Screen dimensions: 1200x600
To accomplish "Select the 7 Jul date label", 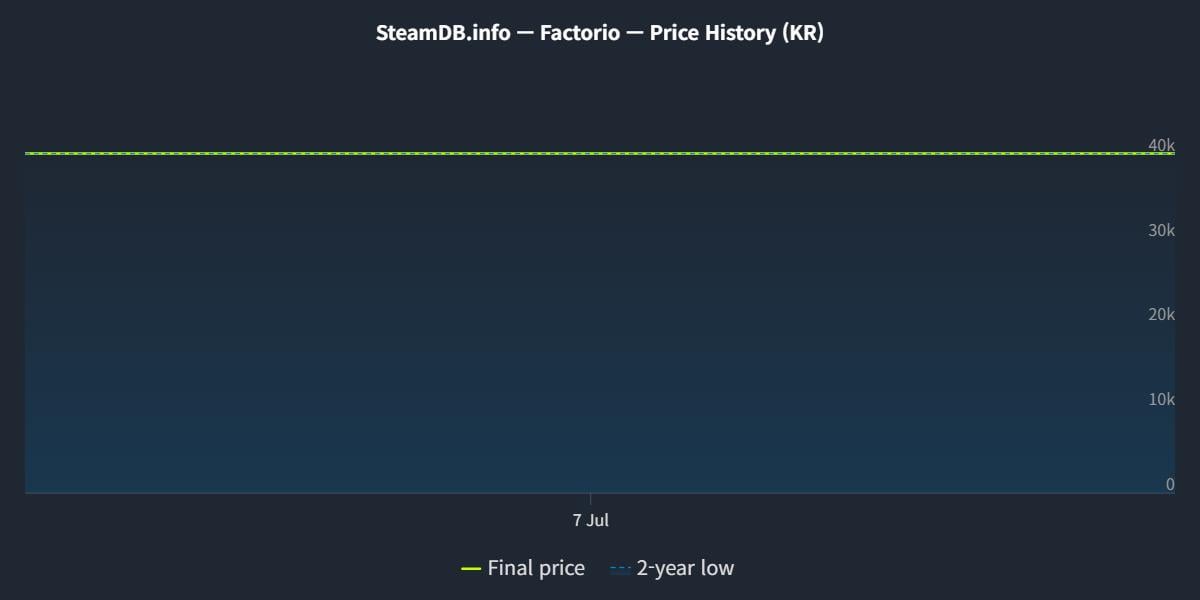I will 590,520.
